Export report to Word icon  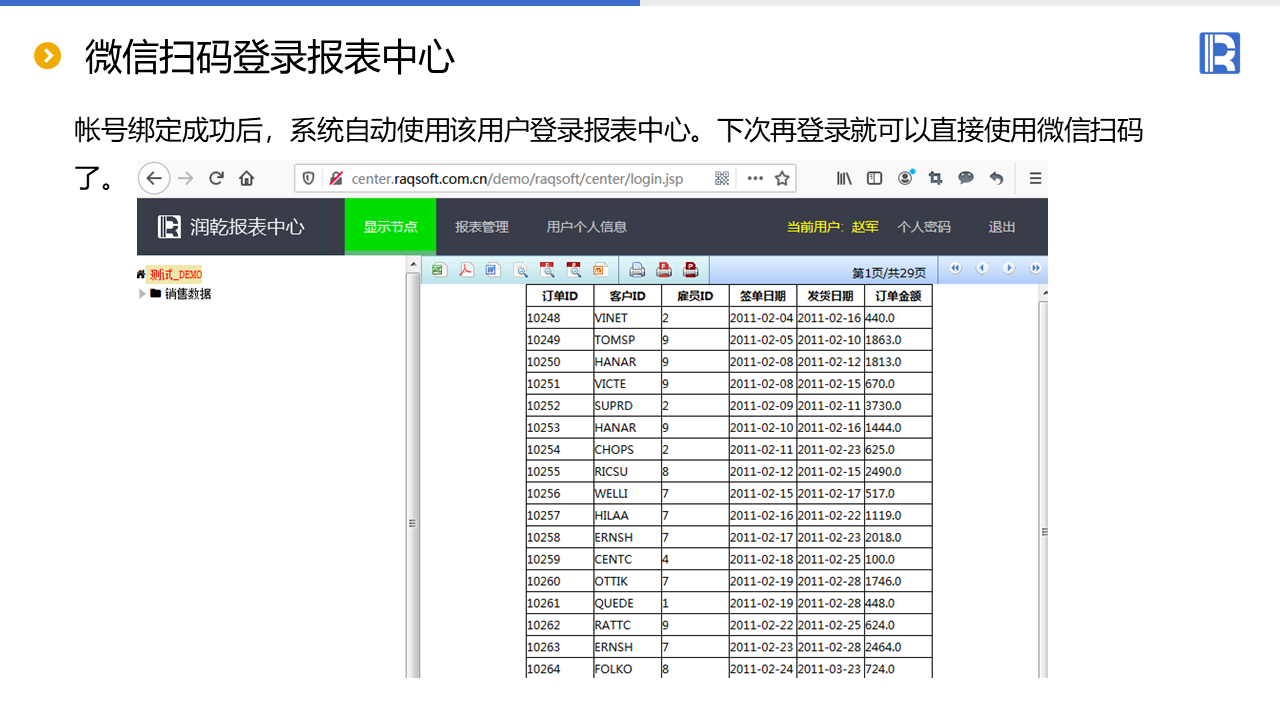tap(492, 269)
